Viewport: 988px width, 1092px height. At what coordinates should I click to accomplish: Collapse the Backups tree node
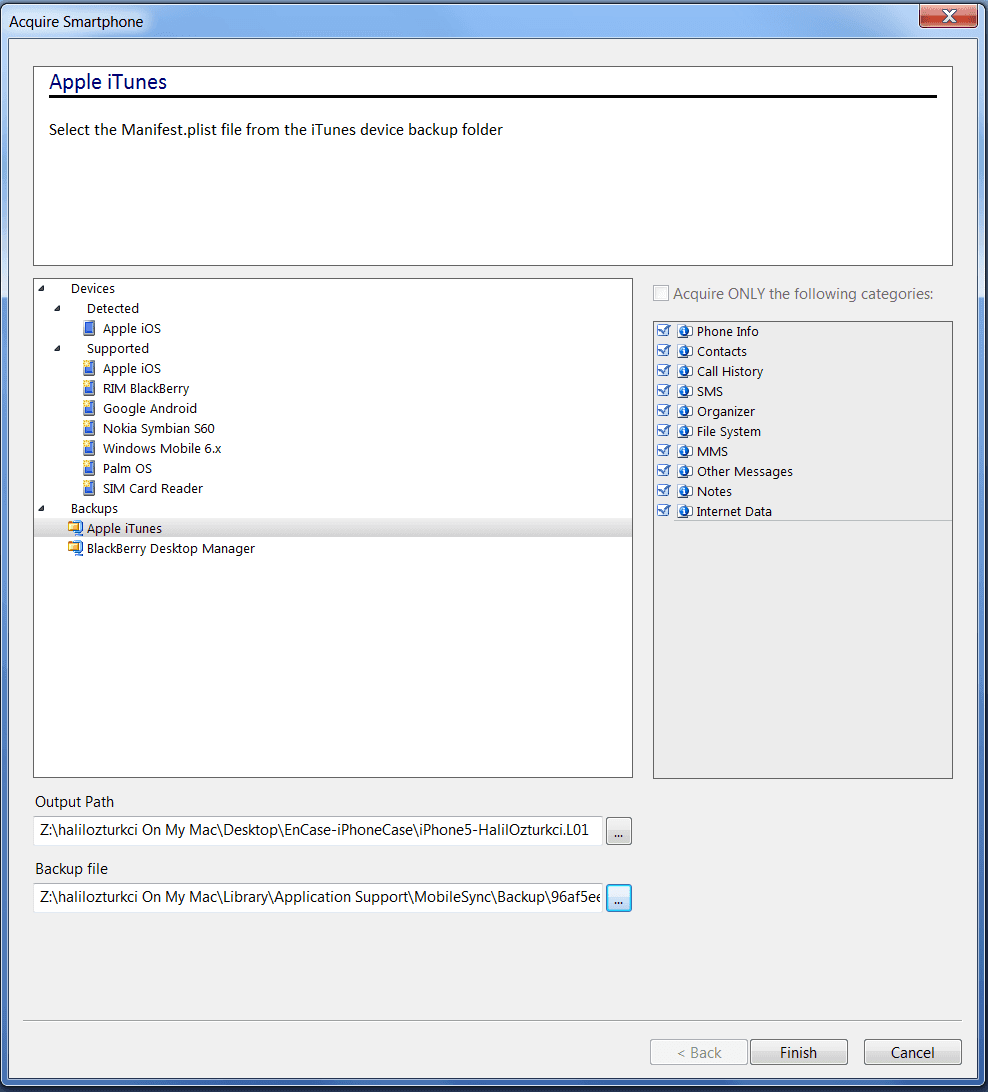[x=42, y=509]
